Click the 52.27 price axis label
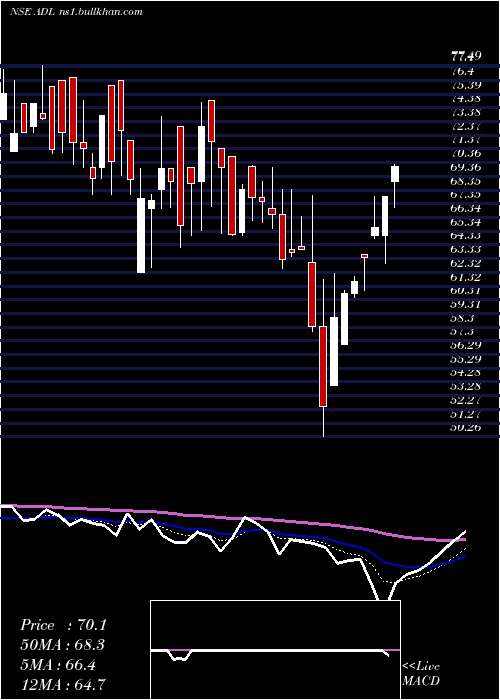 pyautogui.click(x=466, y=400)
